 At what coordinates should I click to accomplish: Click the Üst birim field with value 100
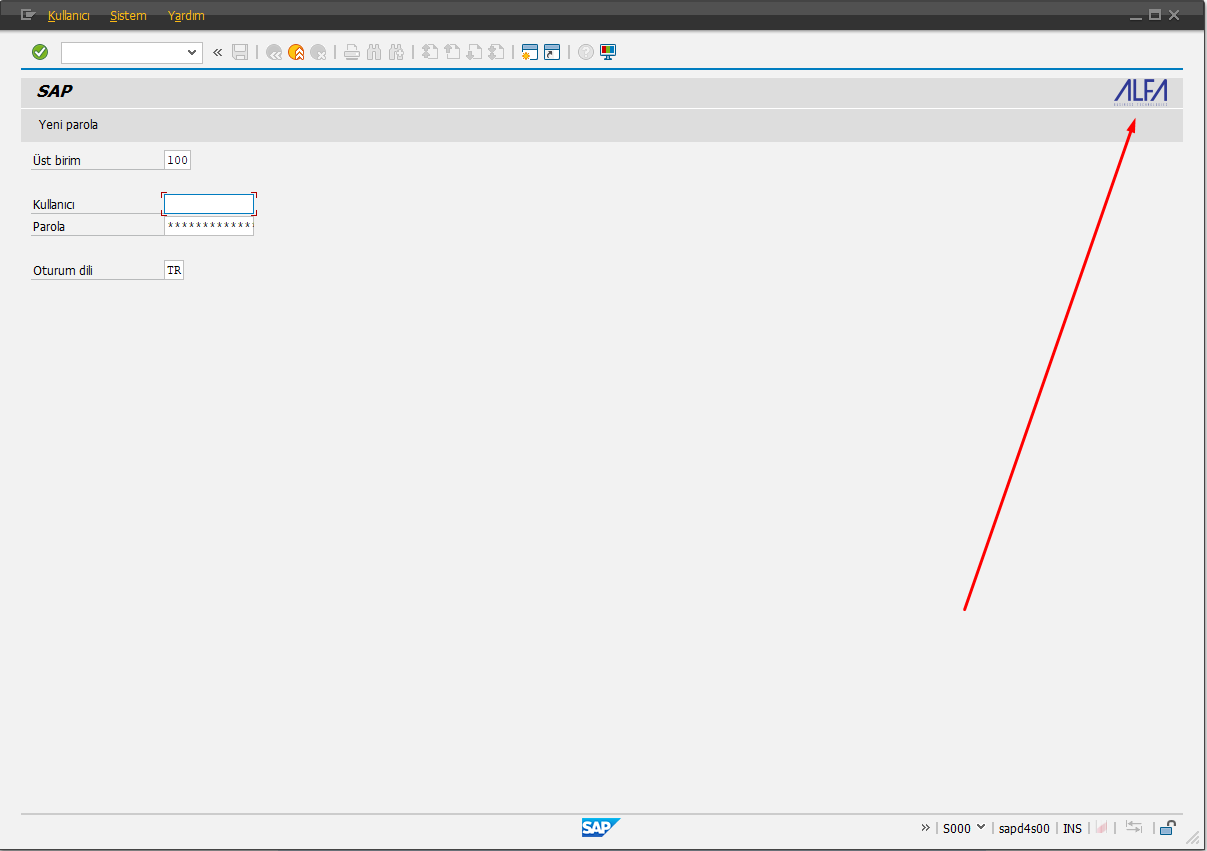click(x=177, y=160)
